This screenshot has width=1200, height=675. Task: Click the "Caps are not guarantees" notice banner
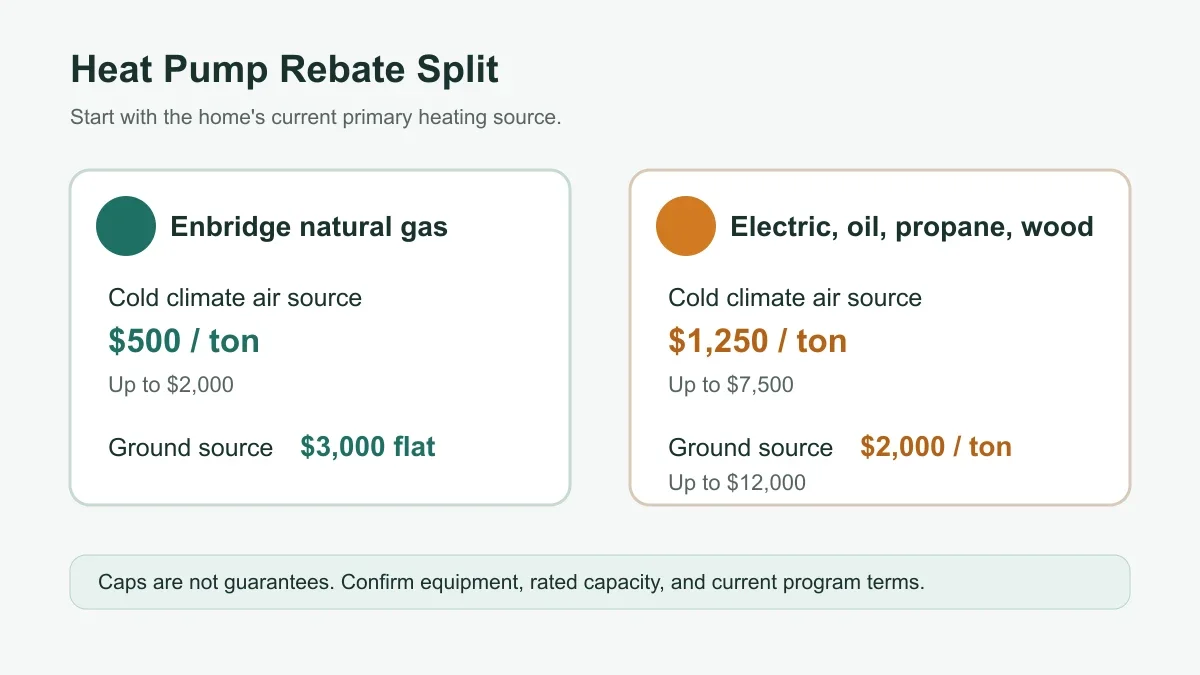pos(600,582)
